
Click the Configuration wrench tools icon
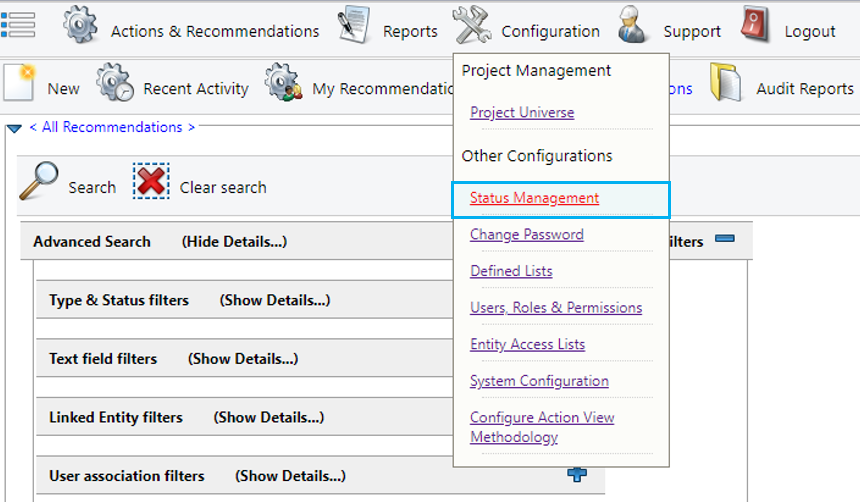coord(472,25)
